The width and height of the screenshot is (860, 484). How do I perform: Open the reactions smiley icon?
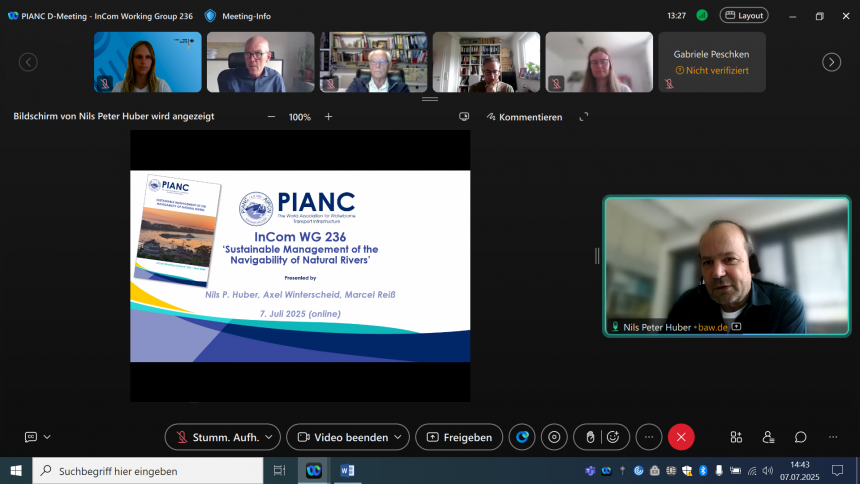pos(613,437)
